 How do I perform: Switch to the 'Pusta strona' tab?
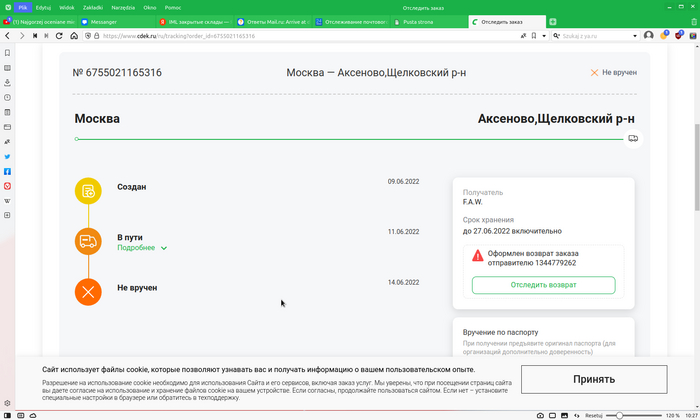coord(426,21)
